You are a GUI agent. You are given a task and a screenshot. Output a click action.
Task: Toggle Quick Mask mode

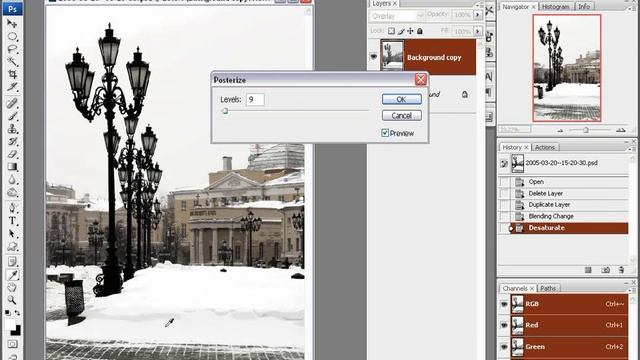pyautogui.click(x=12, y=344)
